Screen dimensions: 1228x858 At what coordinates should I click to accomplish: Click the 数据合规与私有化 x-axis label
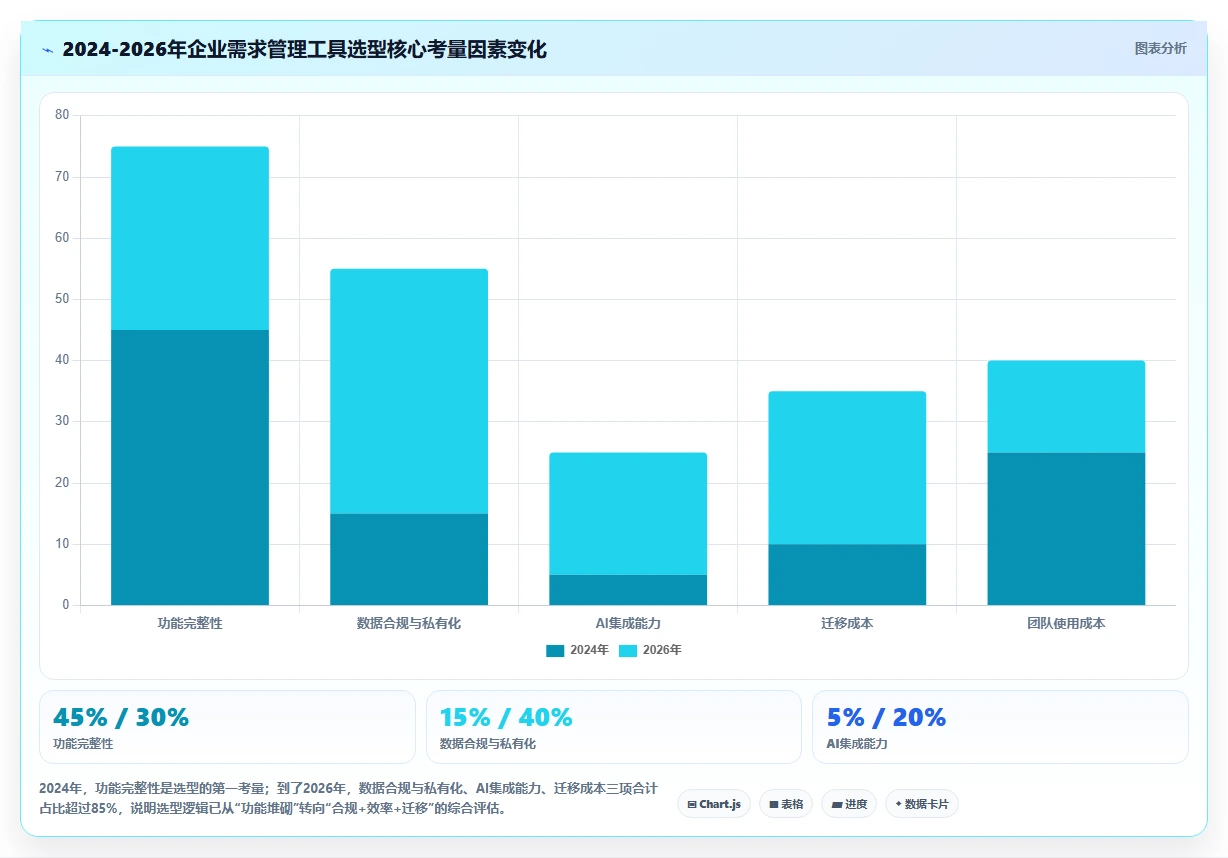pos(409,623)
